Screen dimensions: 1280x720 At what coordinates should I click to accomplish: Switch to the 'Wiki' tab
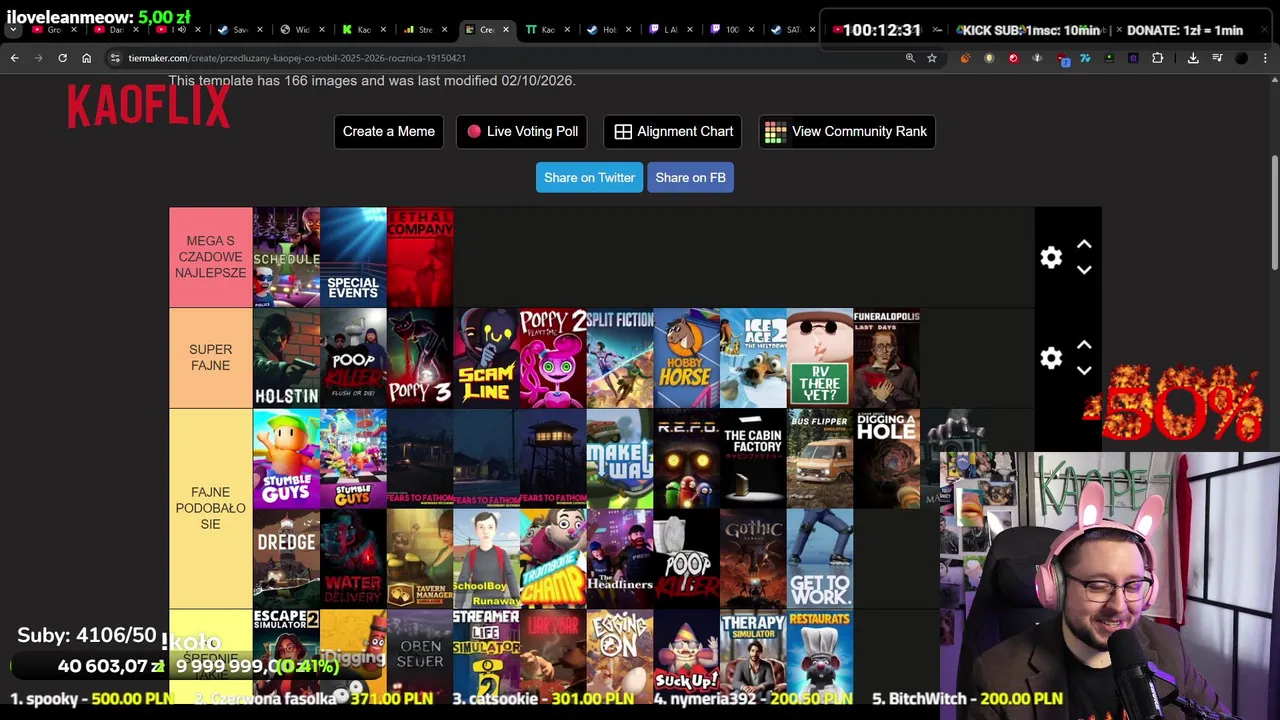(x=303, y=30)
